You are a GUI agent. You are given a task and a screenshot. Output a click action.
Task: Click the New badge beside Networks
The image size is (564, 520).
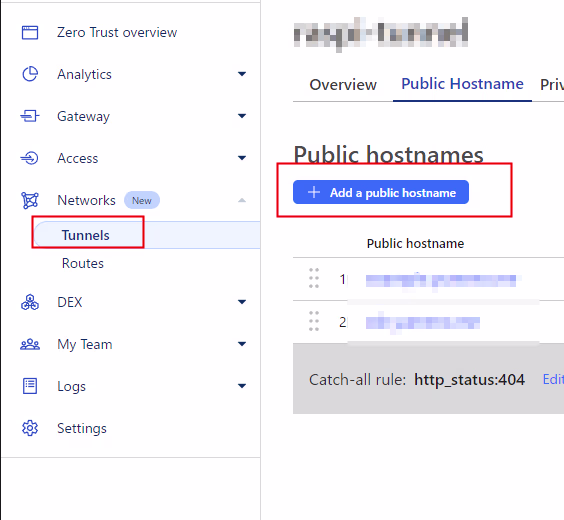point(142,200)
